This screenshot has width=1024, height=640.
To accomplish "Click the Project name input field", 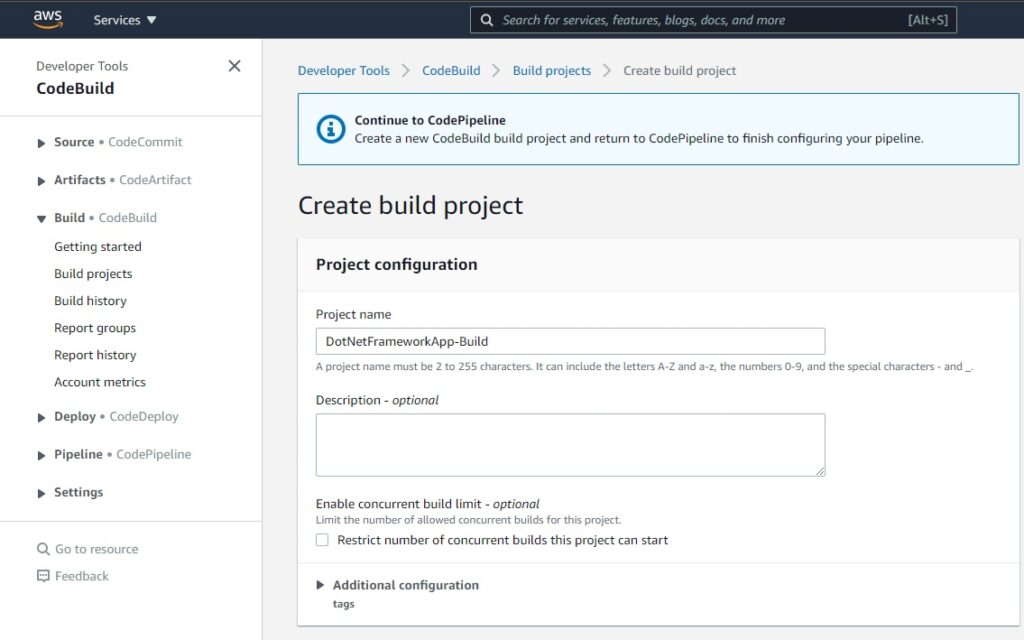I will tap(570, 341).
